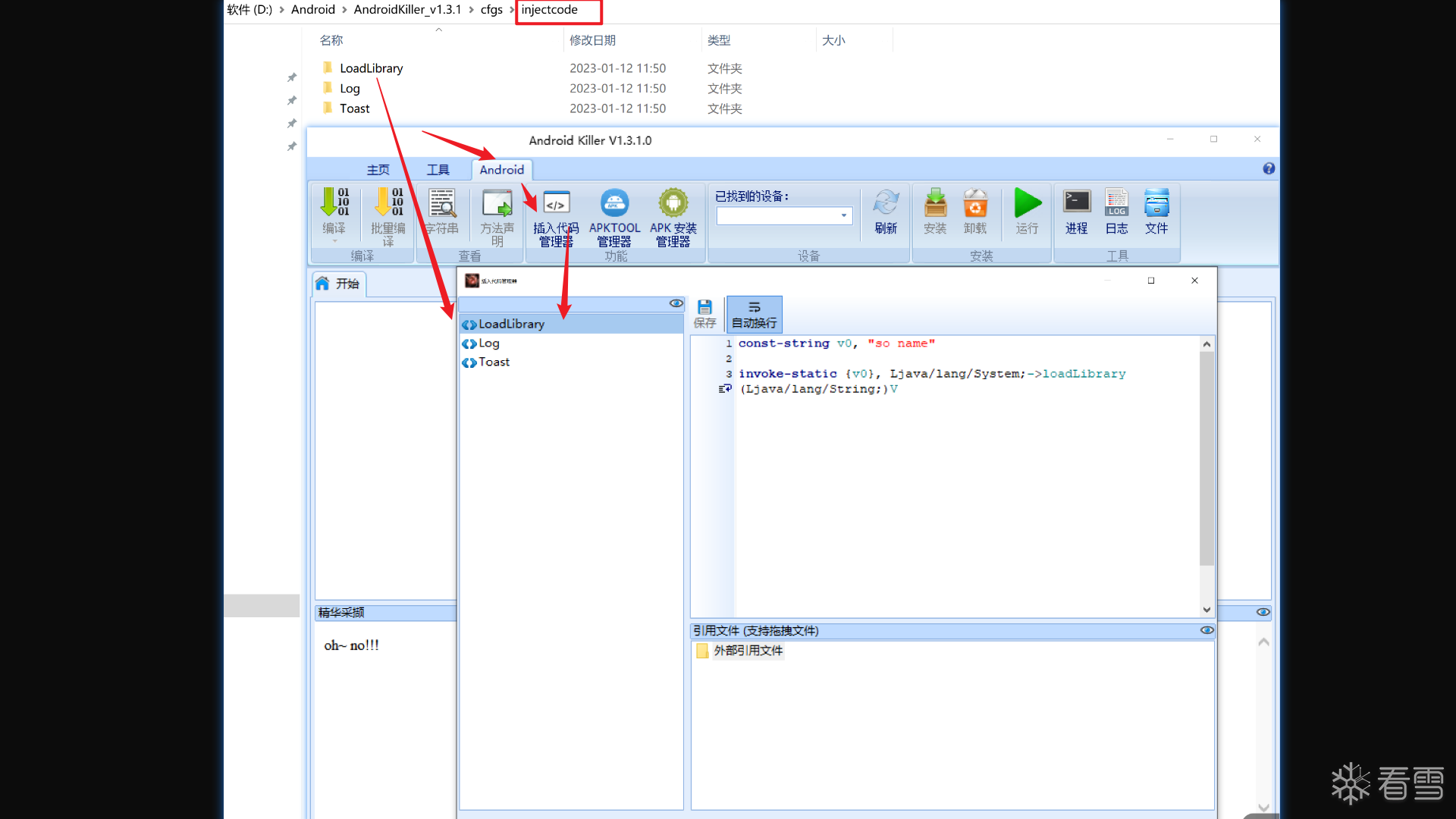The height and width of the screenshot is (819, 1456).
Task: Select the Toast snippet item
Action: click(x=494, y=362)
